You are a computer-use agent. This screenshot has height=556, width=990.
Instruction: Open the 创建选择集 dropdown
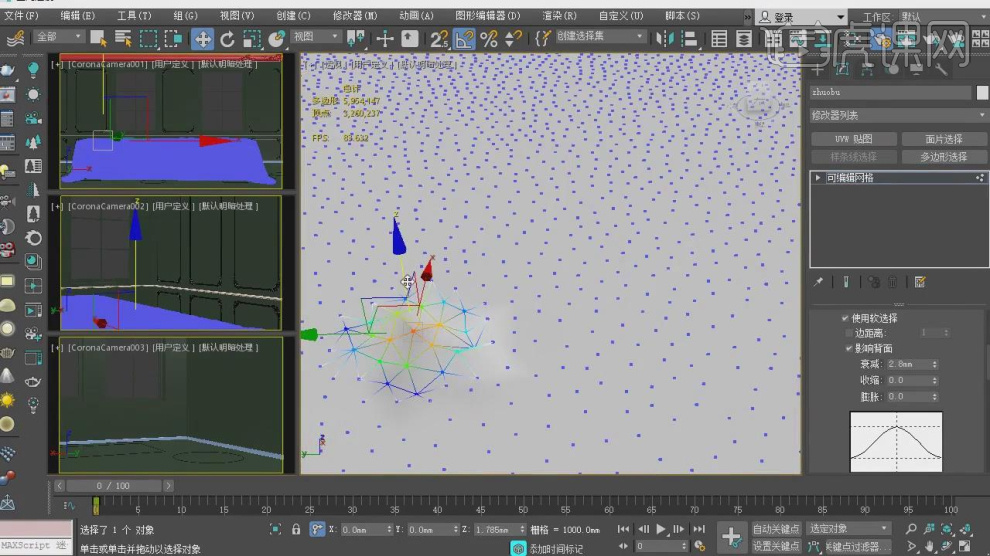[x=601, y=38]
